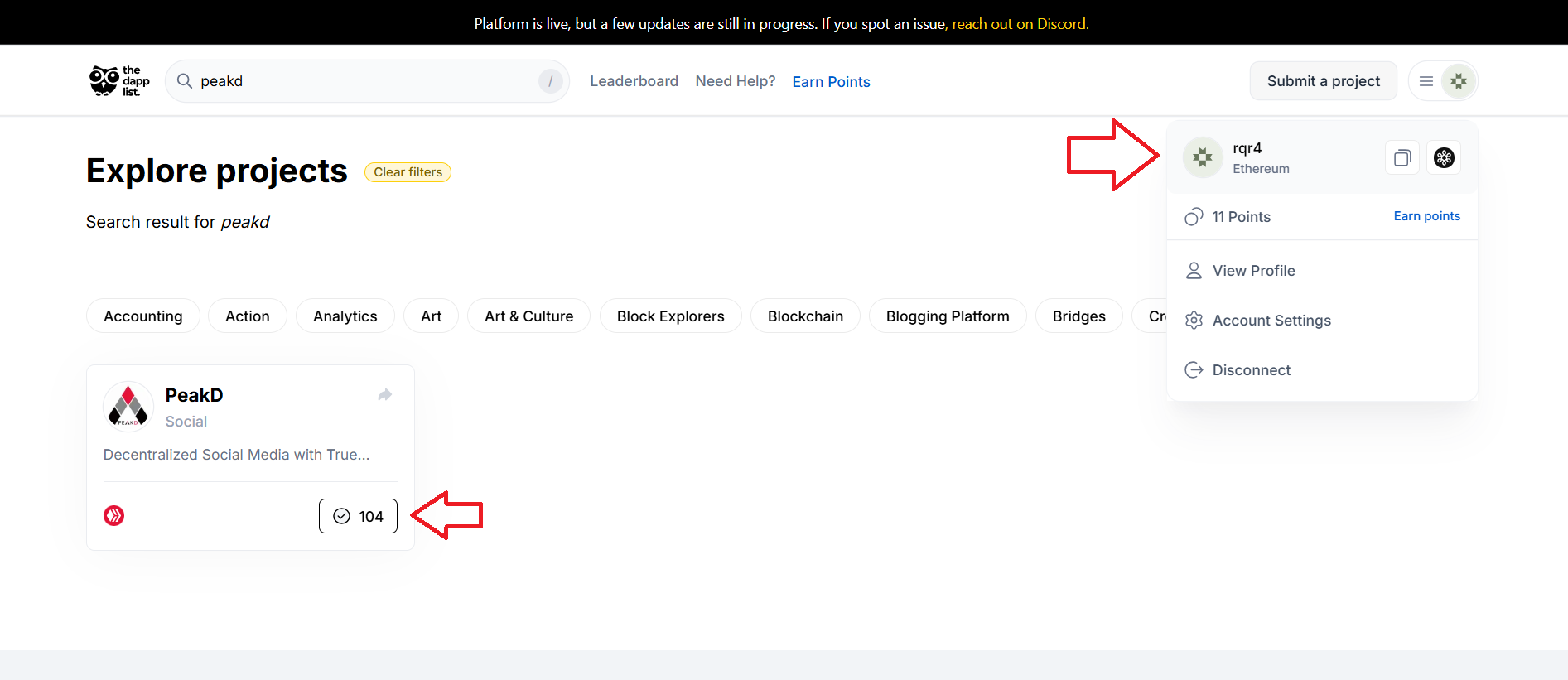
Task: Clear filters on Explore projects
Action: point(408,172)
